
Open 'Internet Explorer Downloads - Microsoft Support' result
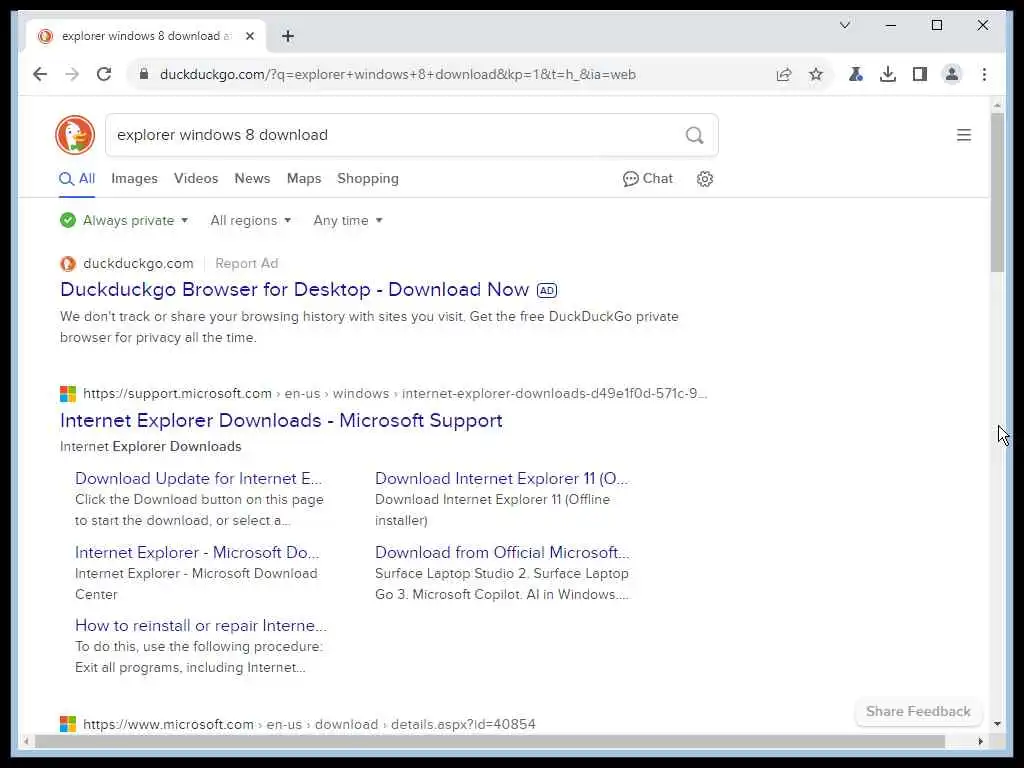[x=281, y=421]
